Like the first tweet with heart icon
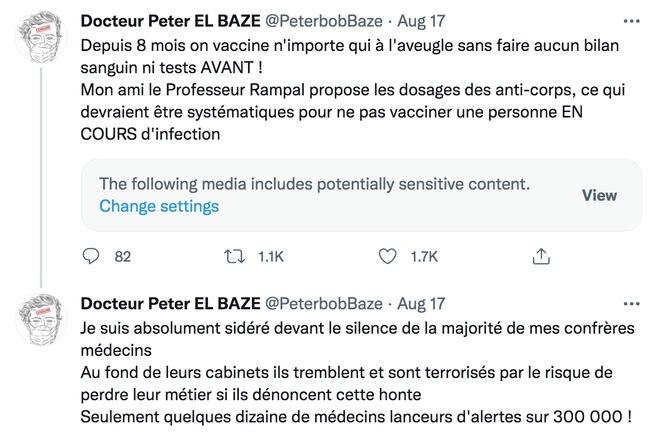The height and width of the screenshot is (439, 660). point(387,256)
